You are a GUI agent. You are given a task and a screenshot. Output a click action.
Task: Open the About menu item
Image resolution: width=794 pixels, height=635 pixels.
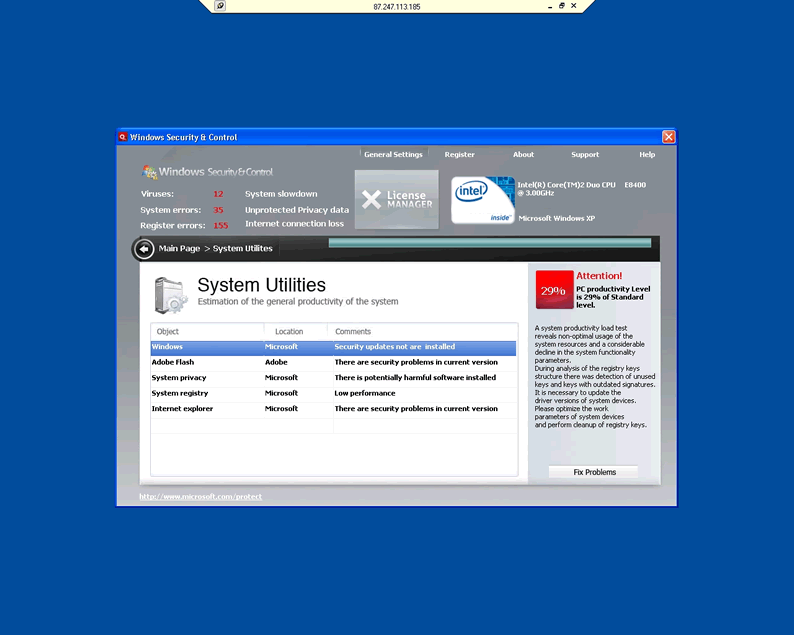523,155
